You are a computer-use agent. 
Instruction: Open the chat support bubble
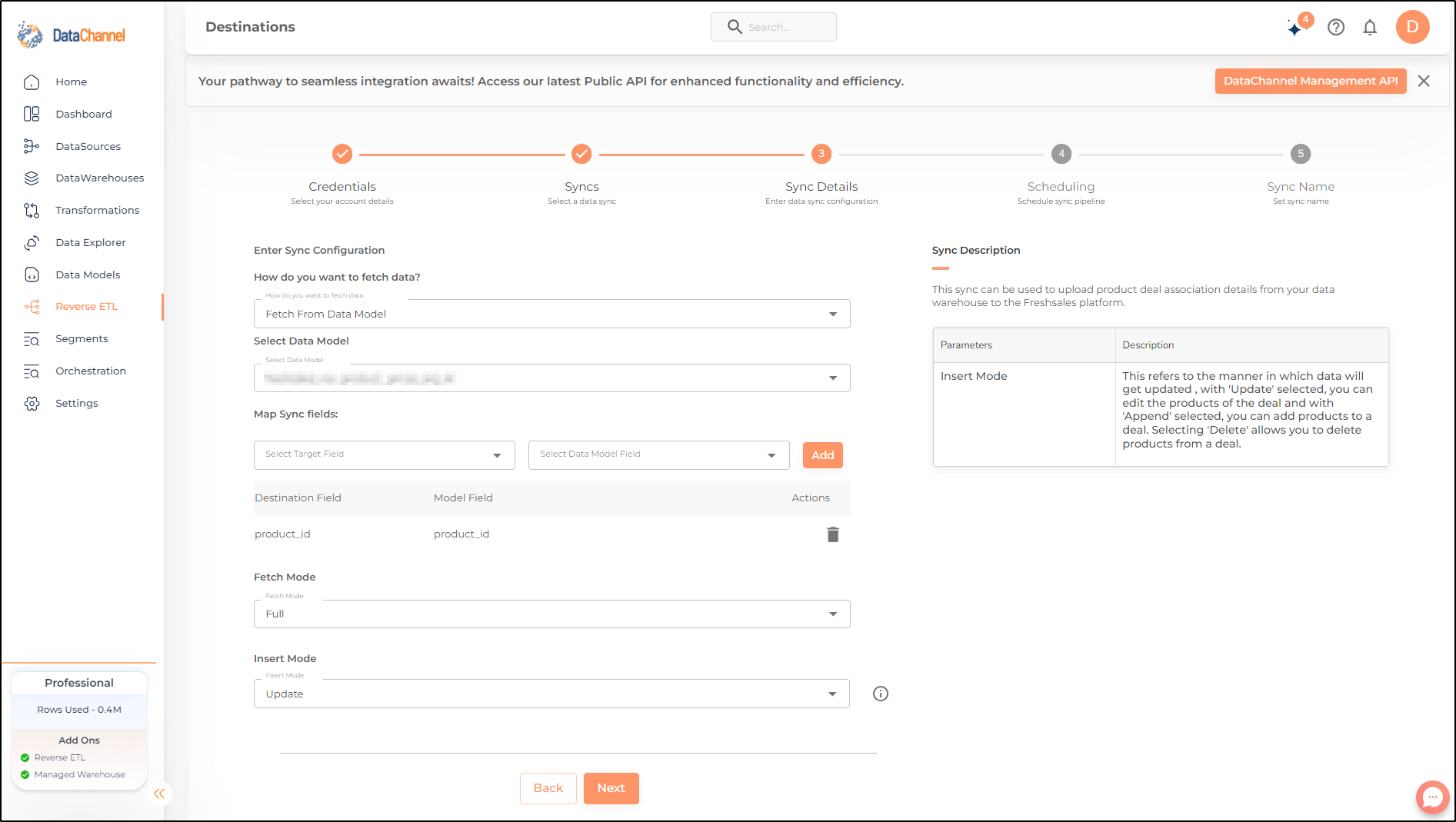tap(1432, 797)
